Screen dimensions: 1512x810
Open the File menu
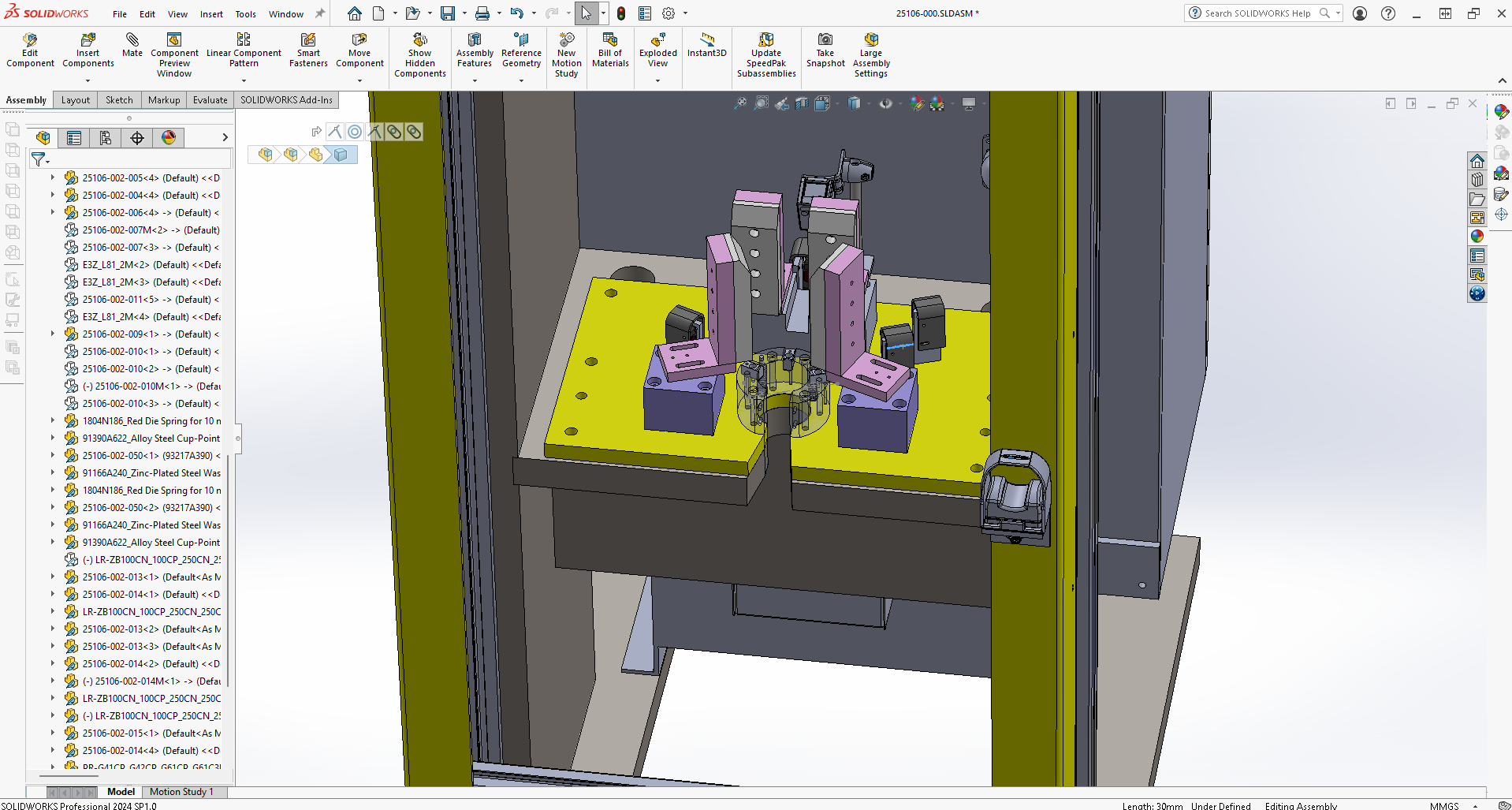tap(120, 14)
